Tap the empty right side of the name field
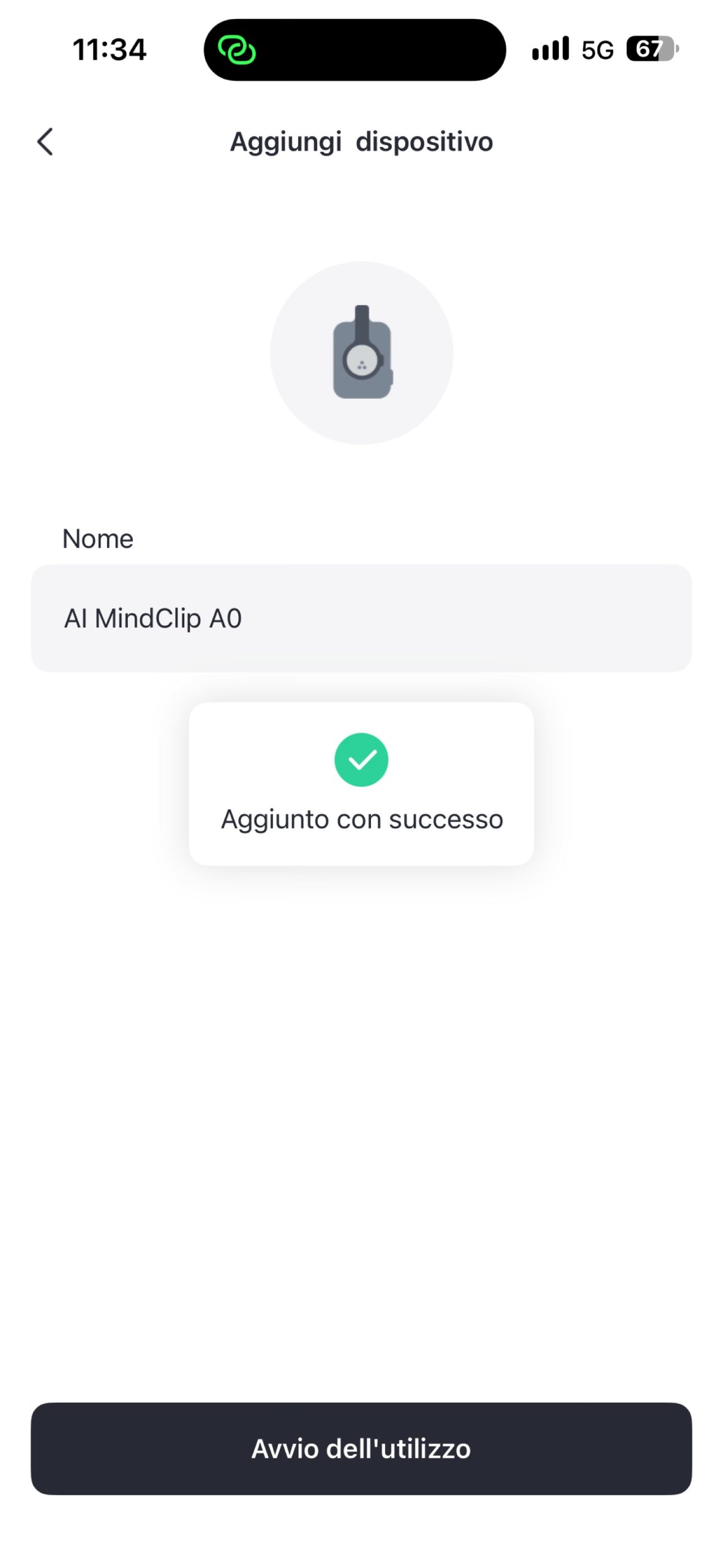Screen dimensions: 723x1568 pos(490,618)
